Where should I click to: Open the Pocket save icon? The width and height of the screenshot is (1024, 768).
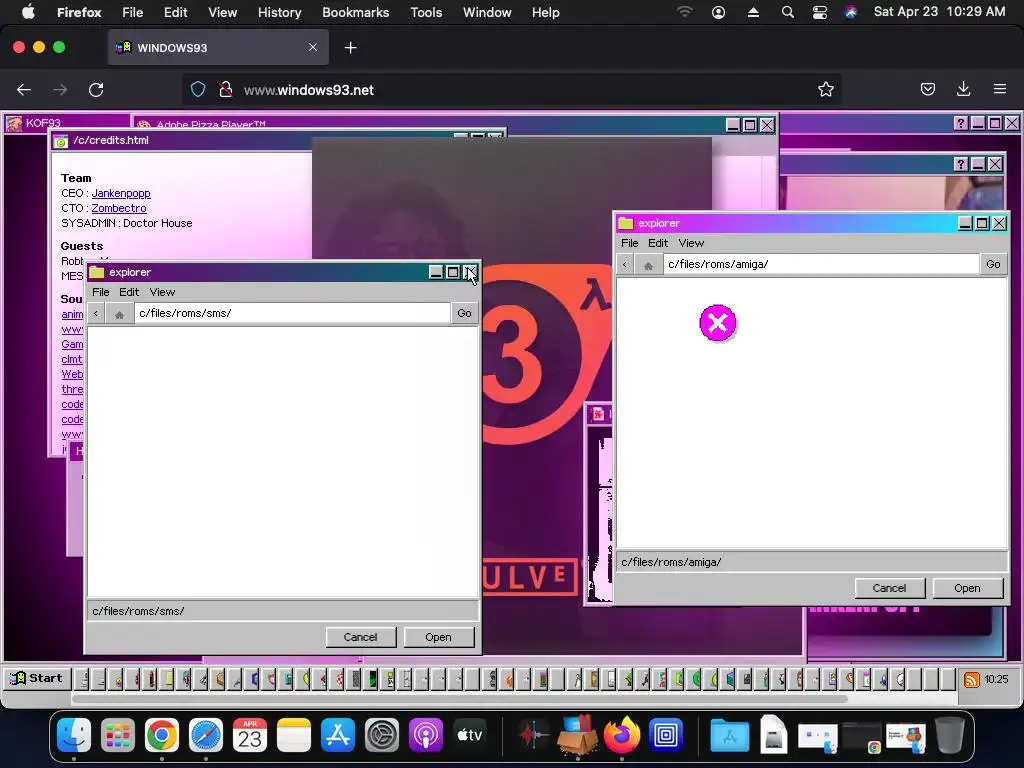927,89
